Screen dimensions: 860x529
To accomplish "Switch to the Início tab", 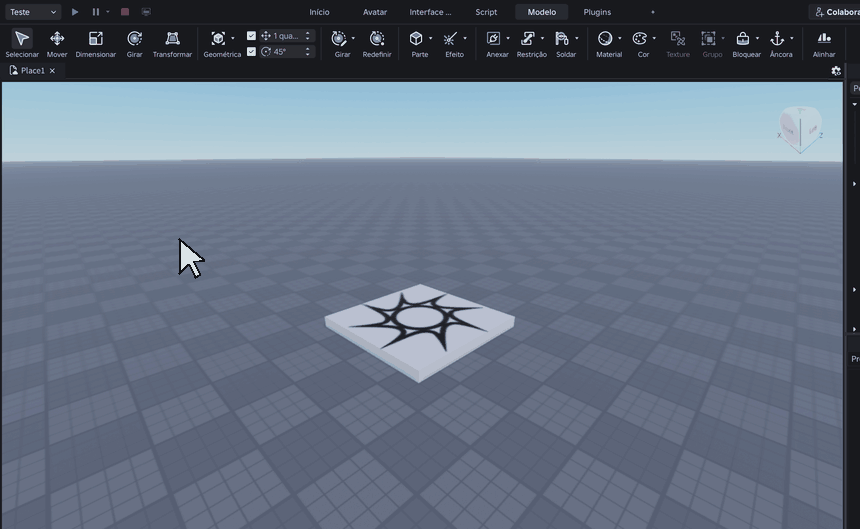I will tap(319, 12).
